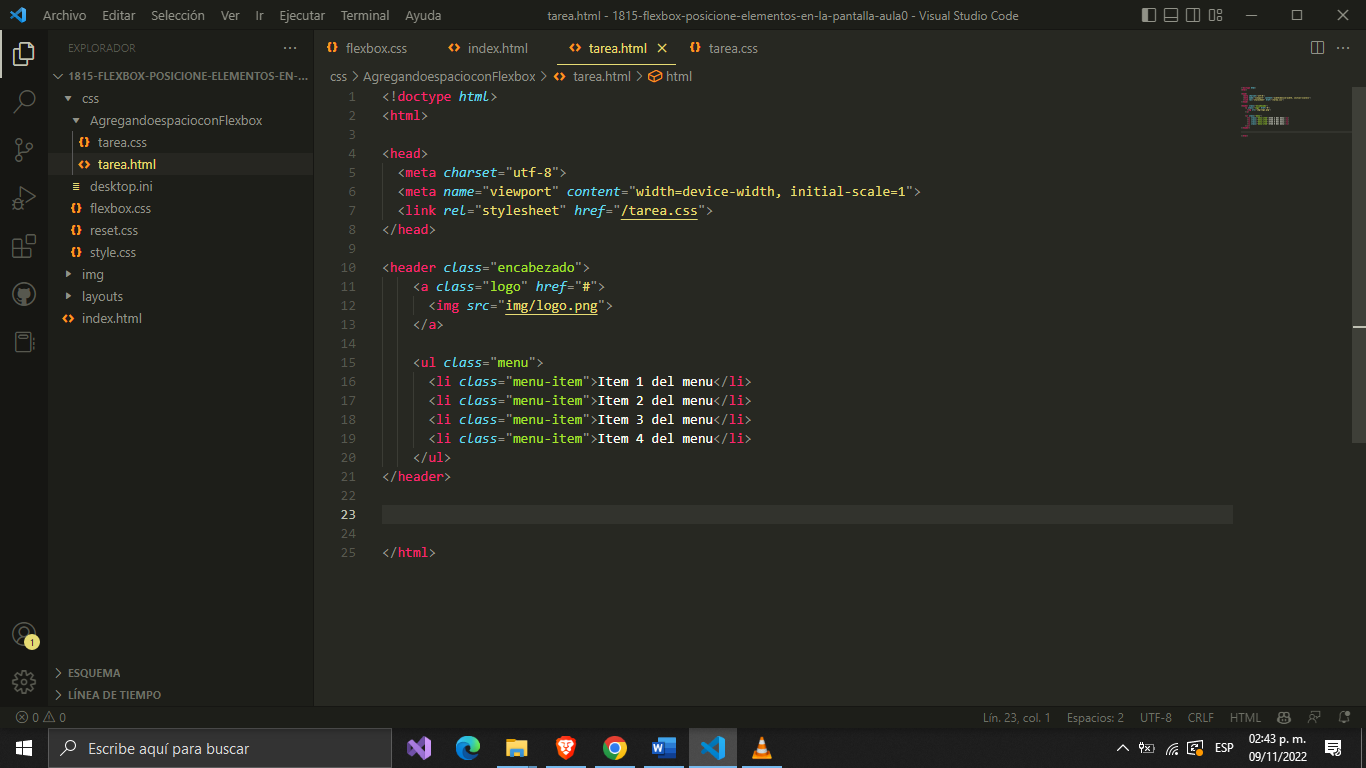Open the Manage gear icon

pyautogui.click(x=24, y=682)
